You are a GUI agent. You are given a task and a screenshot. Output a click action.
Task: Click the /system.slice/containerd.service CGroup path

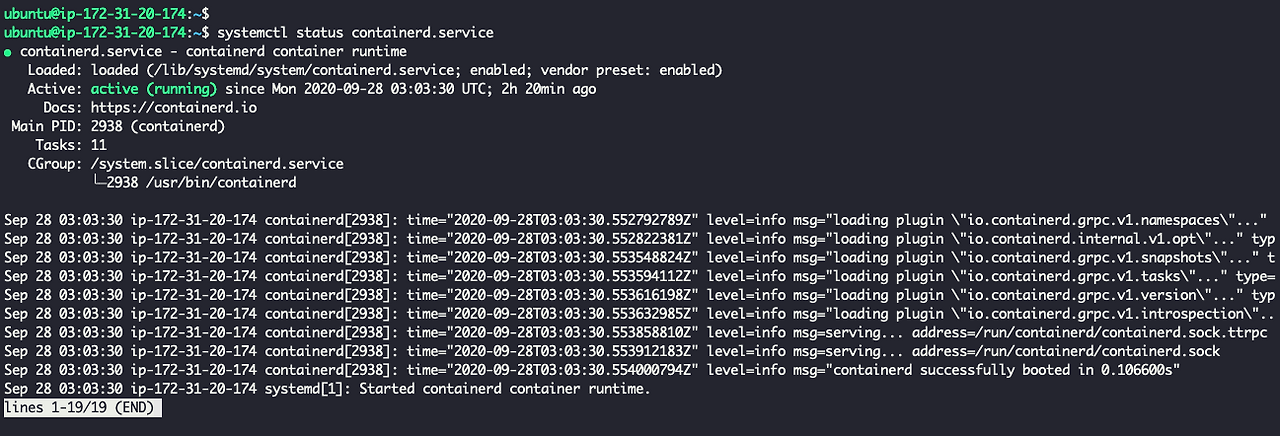pos(217,163)
